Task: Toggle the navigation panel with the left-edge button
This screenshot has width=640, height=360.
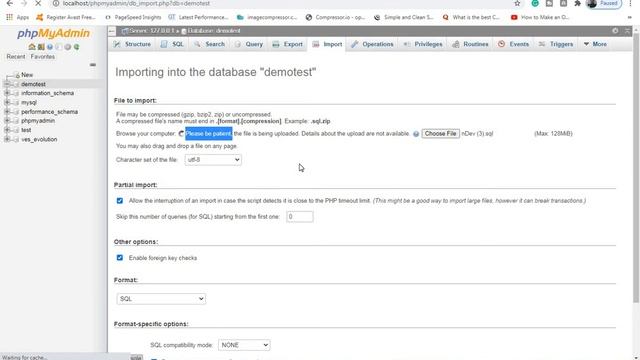Action: 112,31
